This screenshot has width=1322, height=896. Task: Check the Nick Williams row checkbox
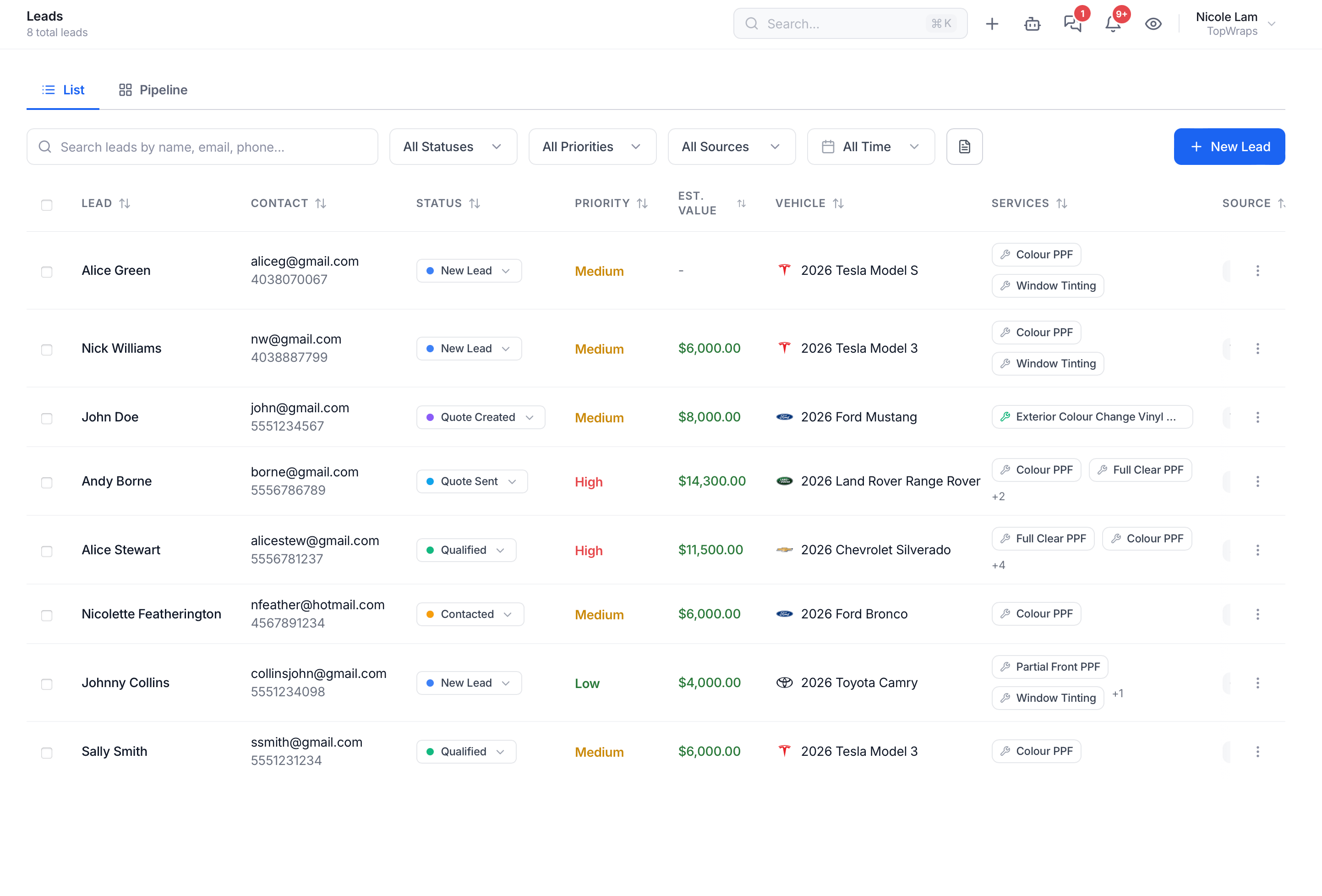[x=47, y=350]
